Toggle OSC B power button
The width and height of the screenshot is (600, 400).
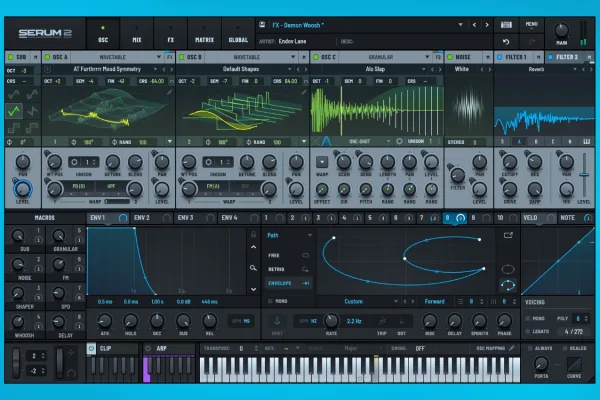[x=182, y=57]
